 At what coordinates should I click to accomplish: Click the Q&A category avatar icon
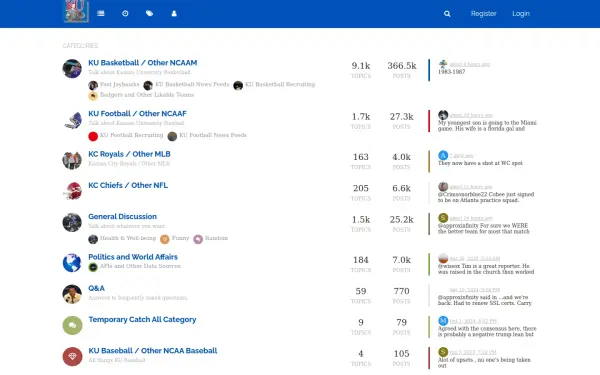(72, 294)
